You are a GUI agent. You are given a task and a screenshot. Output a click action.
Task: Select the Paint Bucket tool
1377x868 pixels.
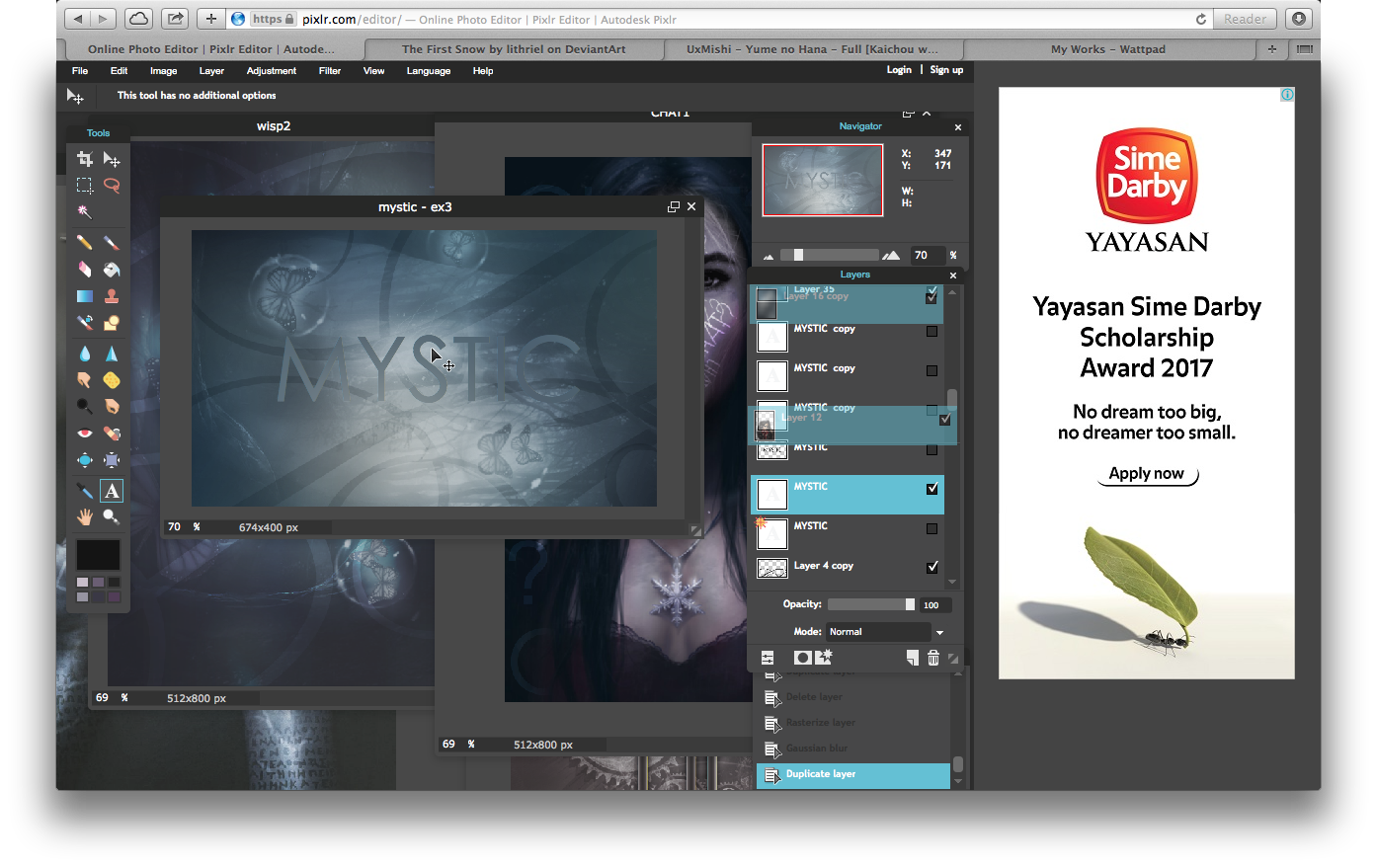112,270
